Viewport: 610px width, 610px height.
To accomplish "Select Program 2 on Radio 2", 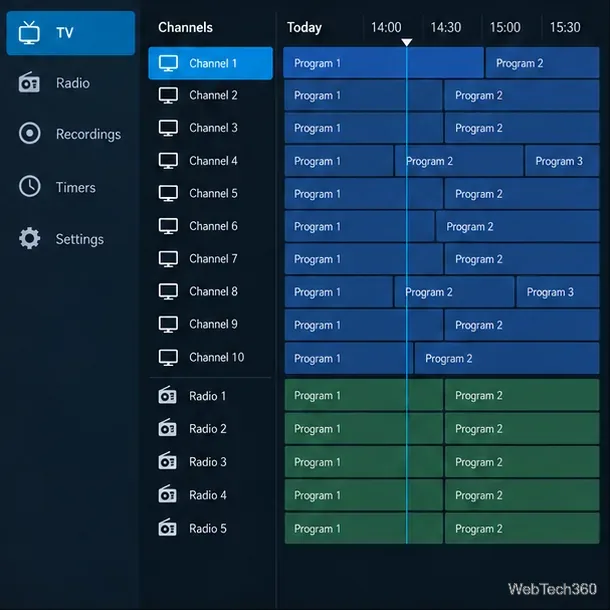I will coord(522,429).
